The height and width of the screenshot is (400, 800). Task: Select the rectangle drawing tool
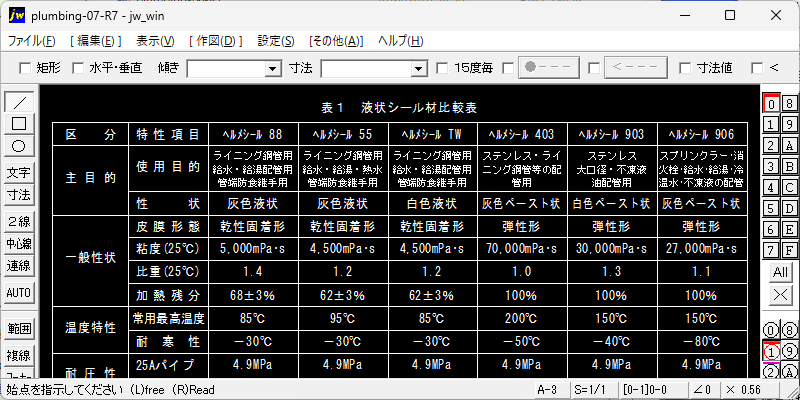tap(19, 123)
